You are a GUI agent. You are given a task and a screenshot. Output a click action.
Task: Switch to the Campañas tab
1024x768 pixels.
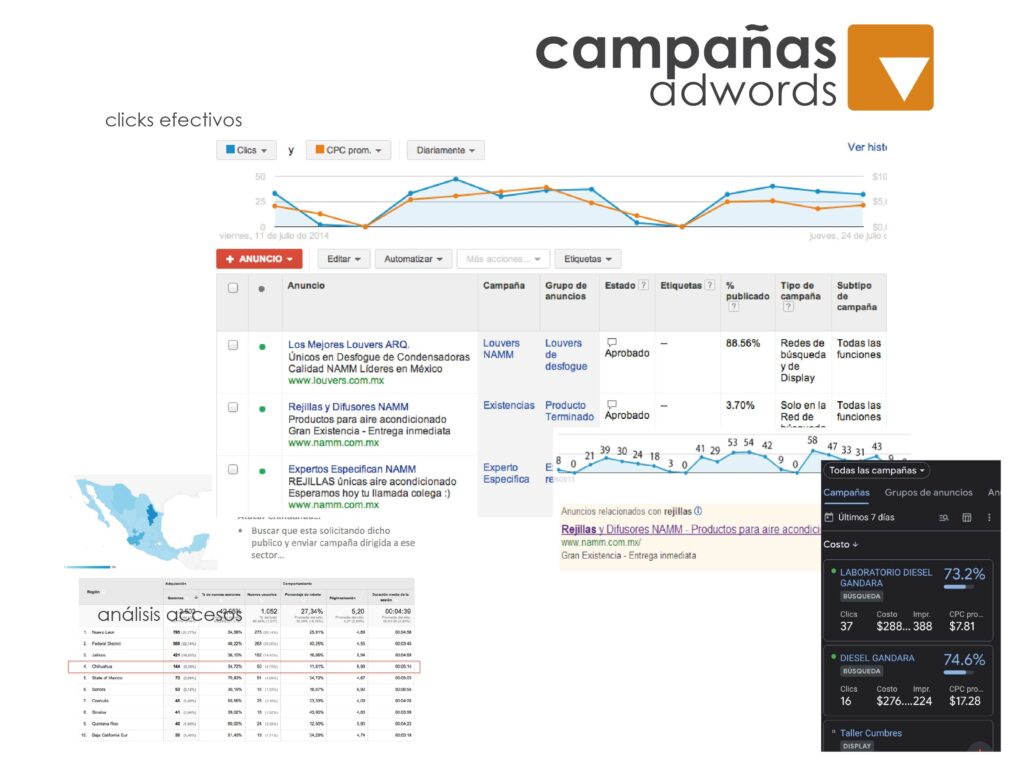click(846, 492)
